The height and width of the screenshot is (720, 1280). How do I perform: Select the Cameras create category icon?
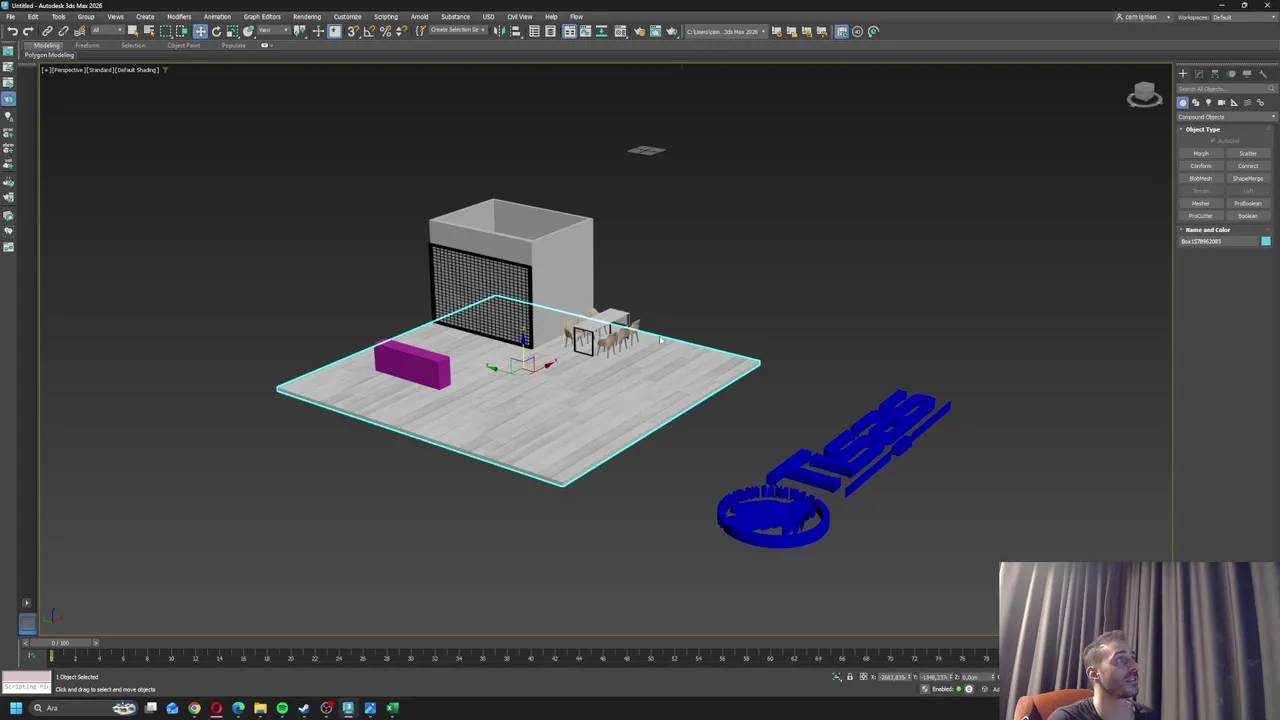tap(1221, 103)
